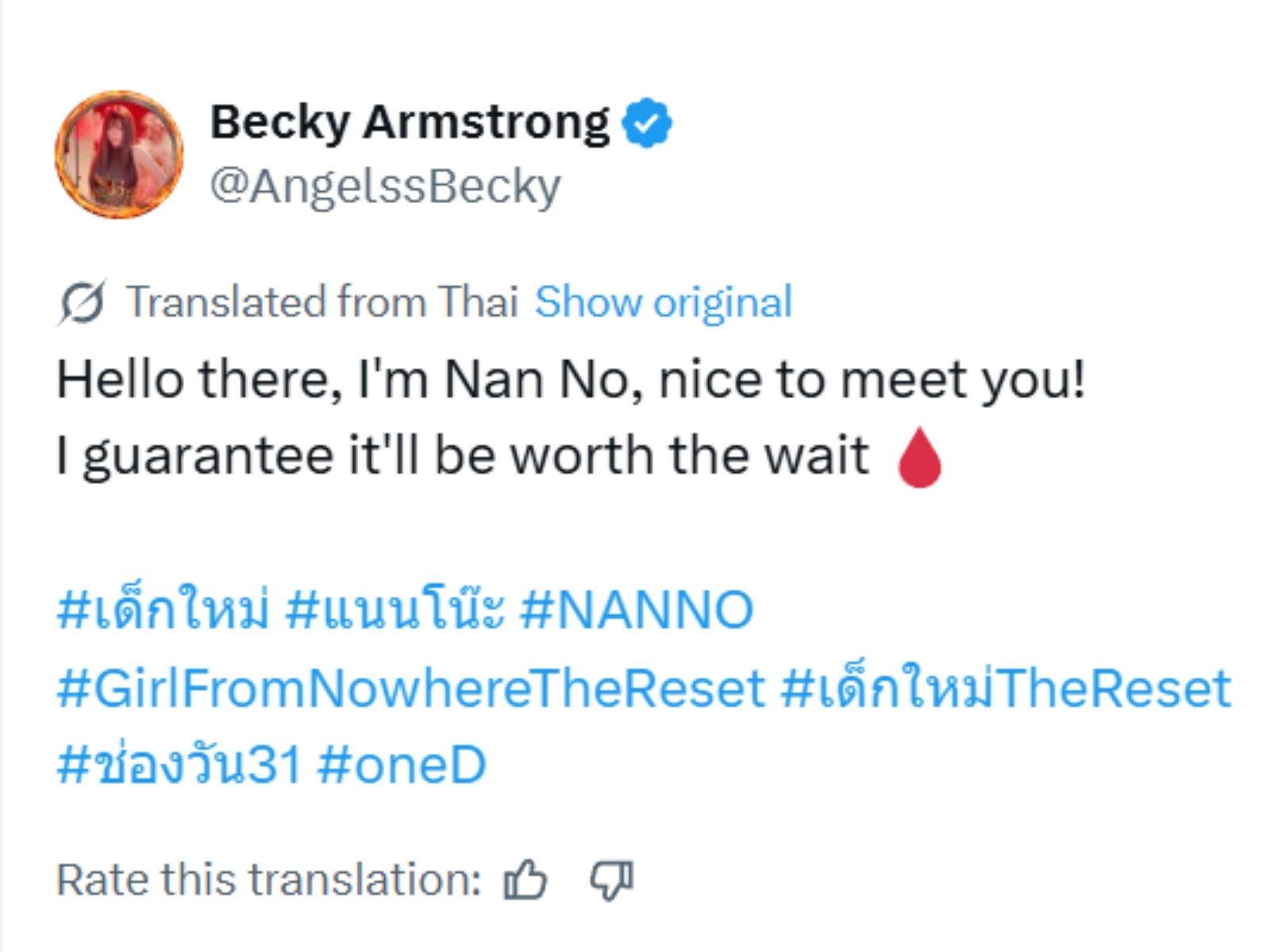Open the #NANNO hashtag
The image size is (1270, 952).
[x=636, y=611]
